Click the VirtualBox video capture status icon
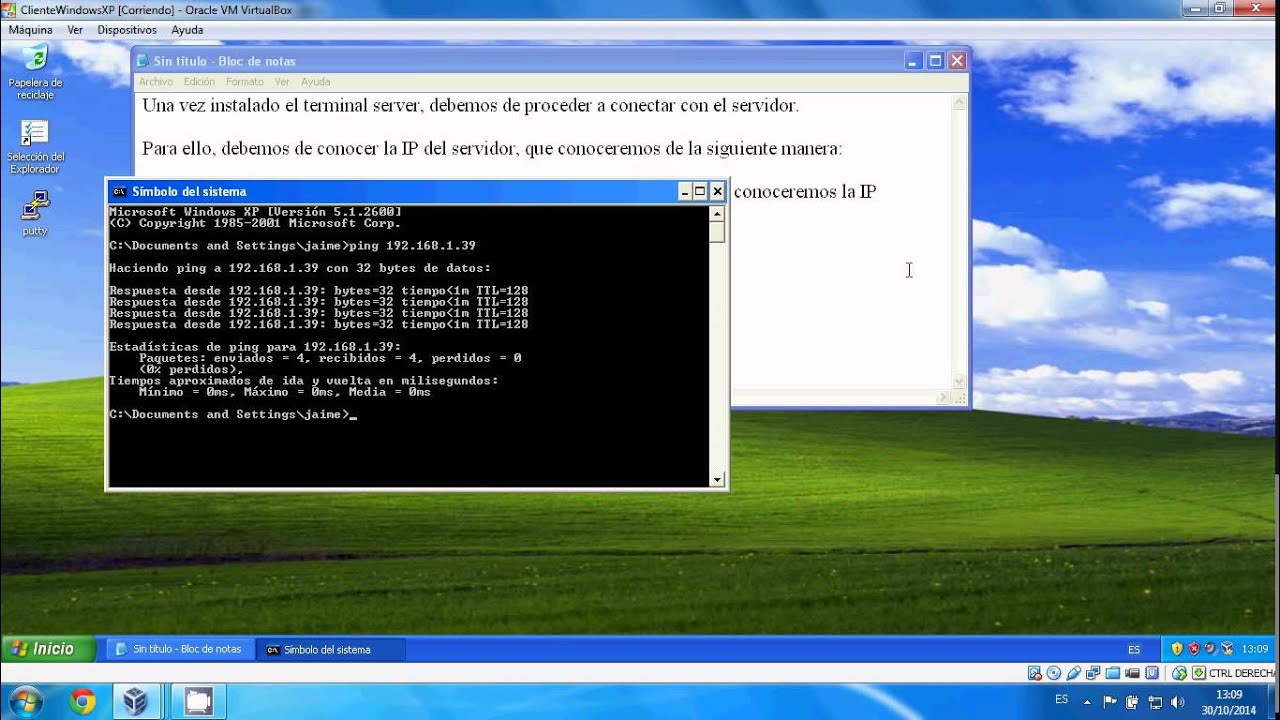1280x720 pixels. [x=1132, y=673]
